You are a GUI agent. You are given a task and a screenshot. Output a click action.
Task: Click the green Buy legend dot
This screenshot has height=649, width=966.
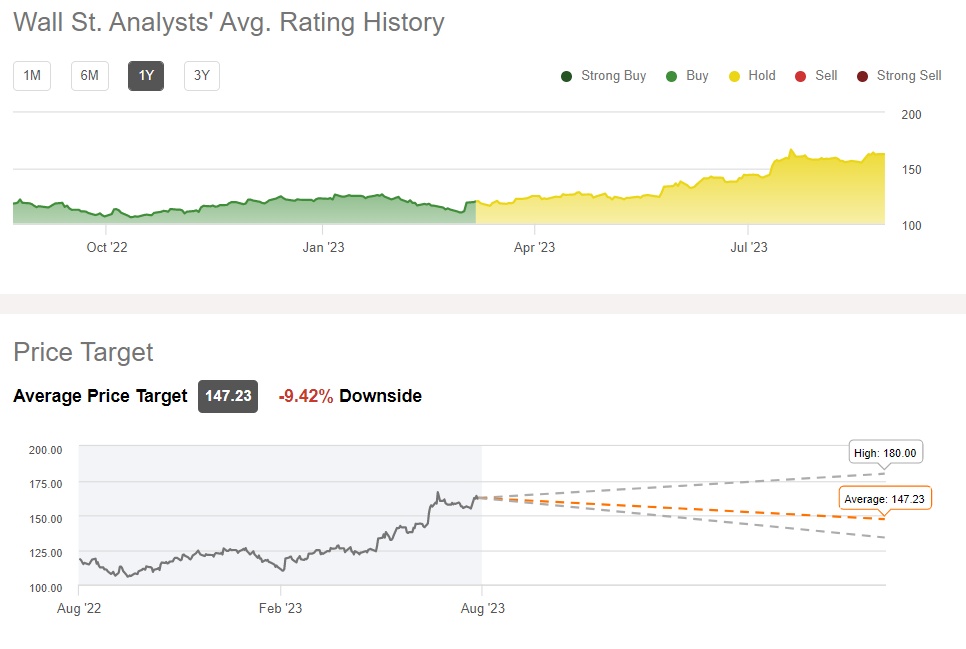pos(671,76)
